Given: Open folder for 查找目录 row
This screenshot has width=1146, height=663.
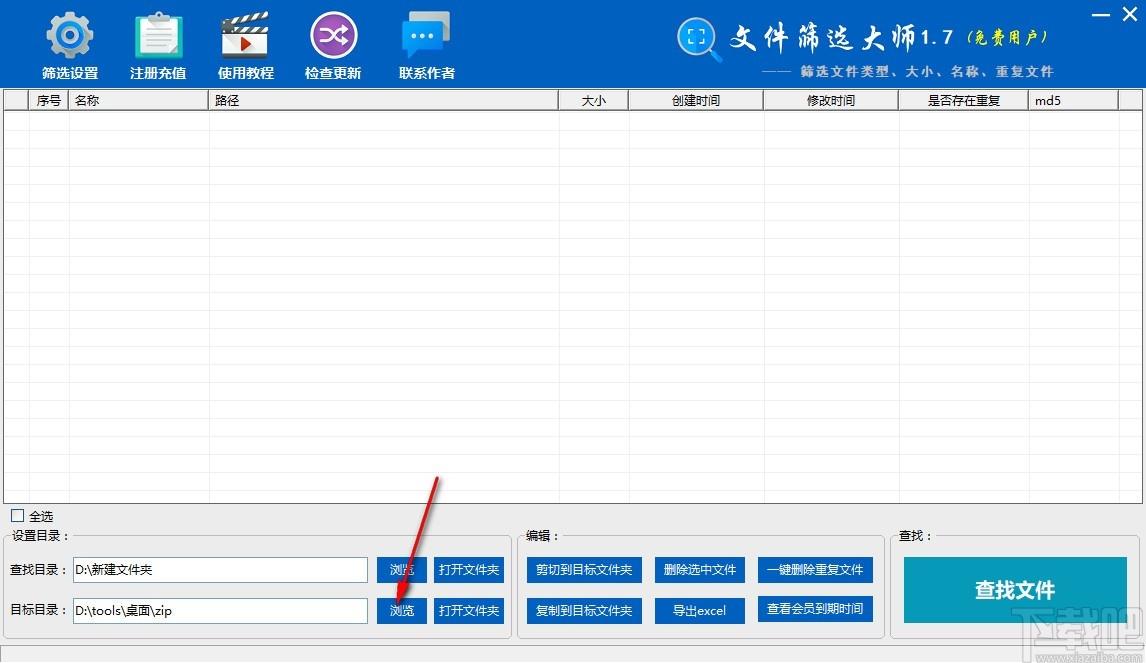Looking at the screenshot, I should (468, 569).
